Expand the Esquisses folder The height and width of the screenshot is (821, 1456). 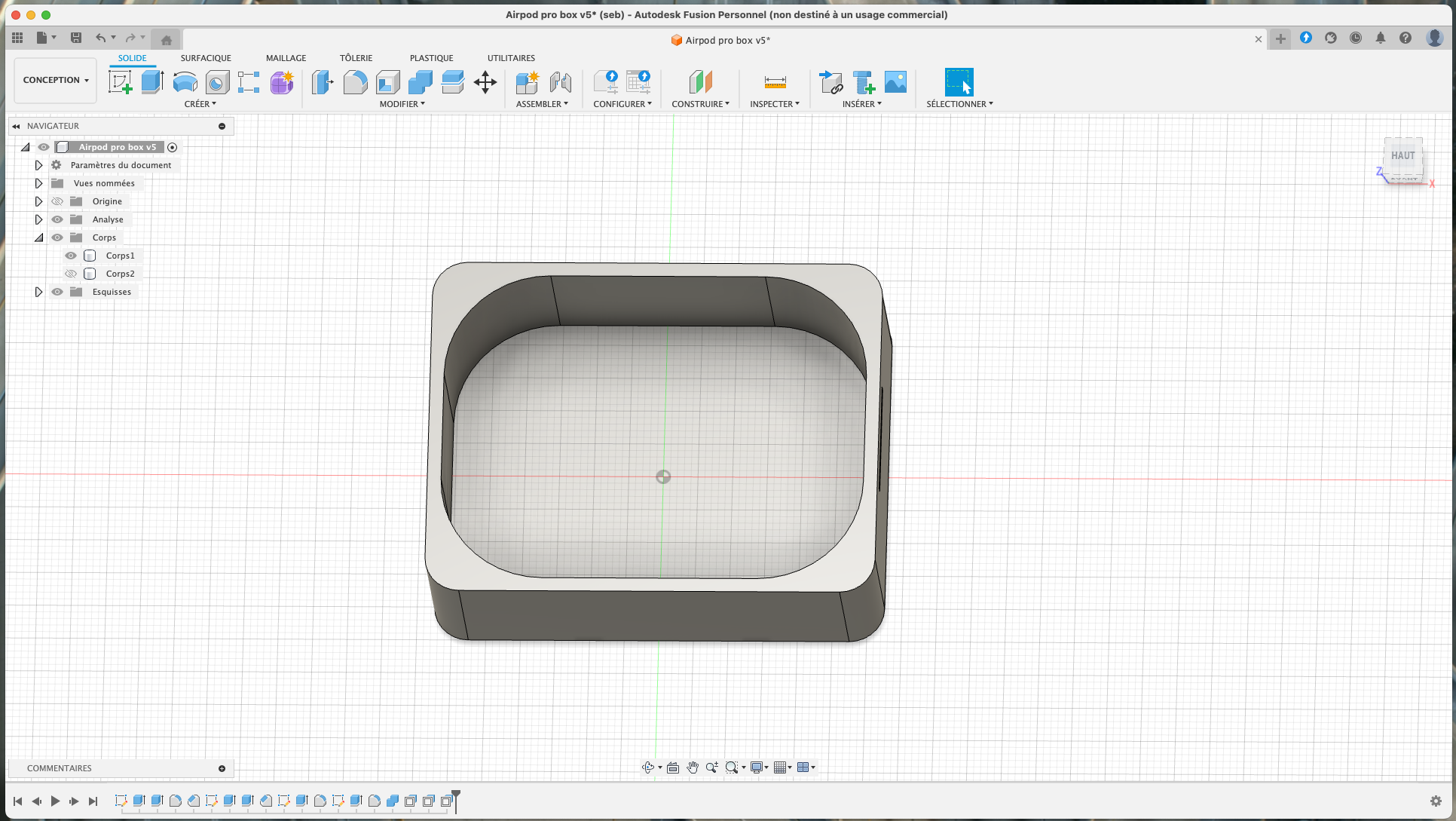click(38, 292)
